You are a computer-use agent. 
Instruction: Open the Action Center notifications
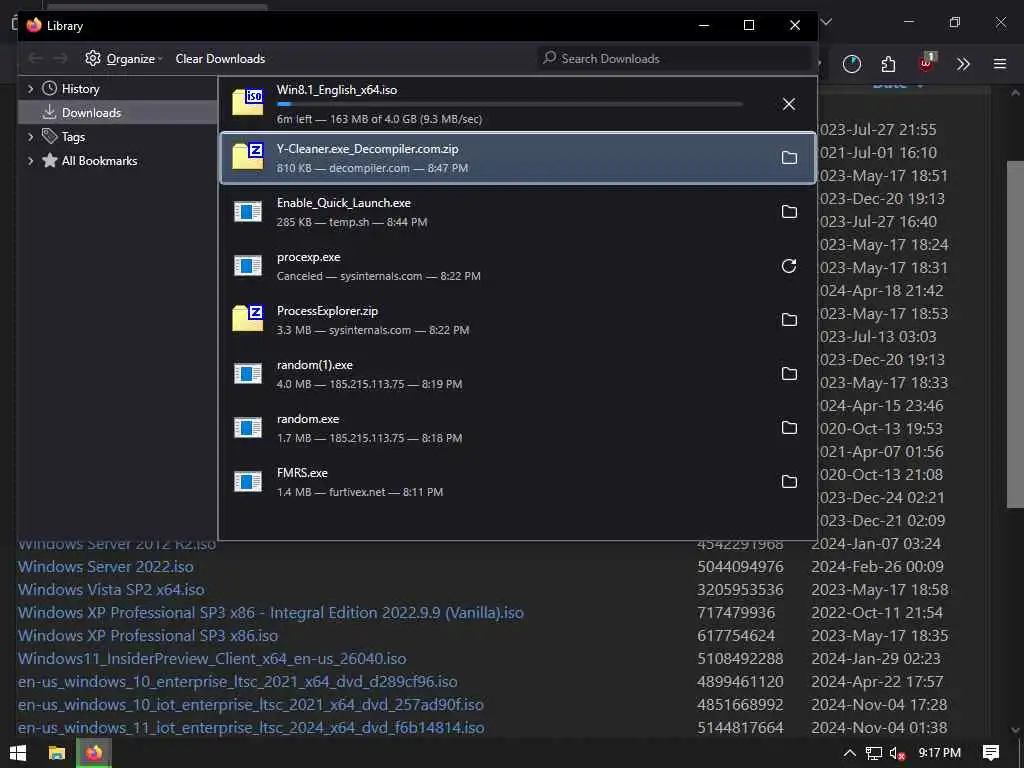point(991,753)
